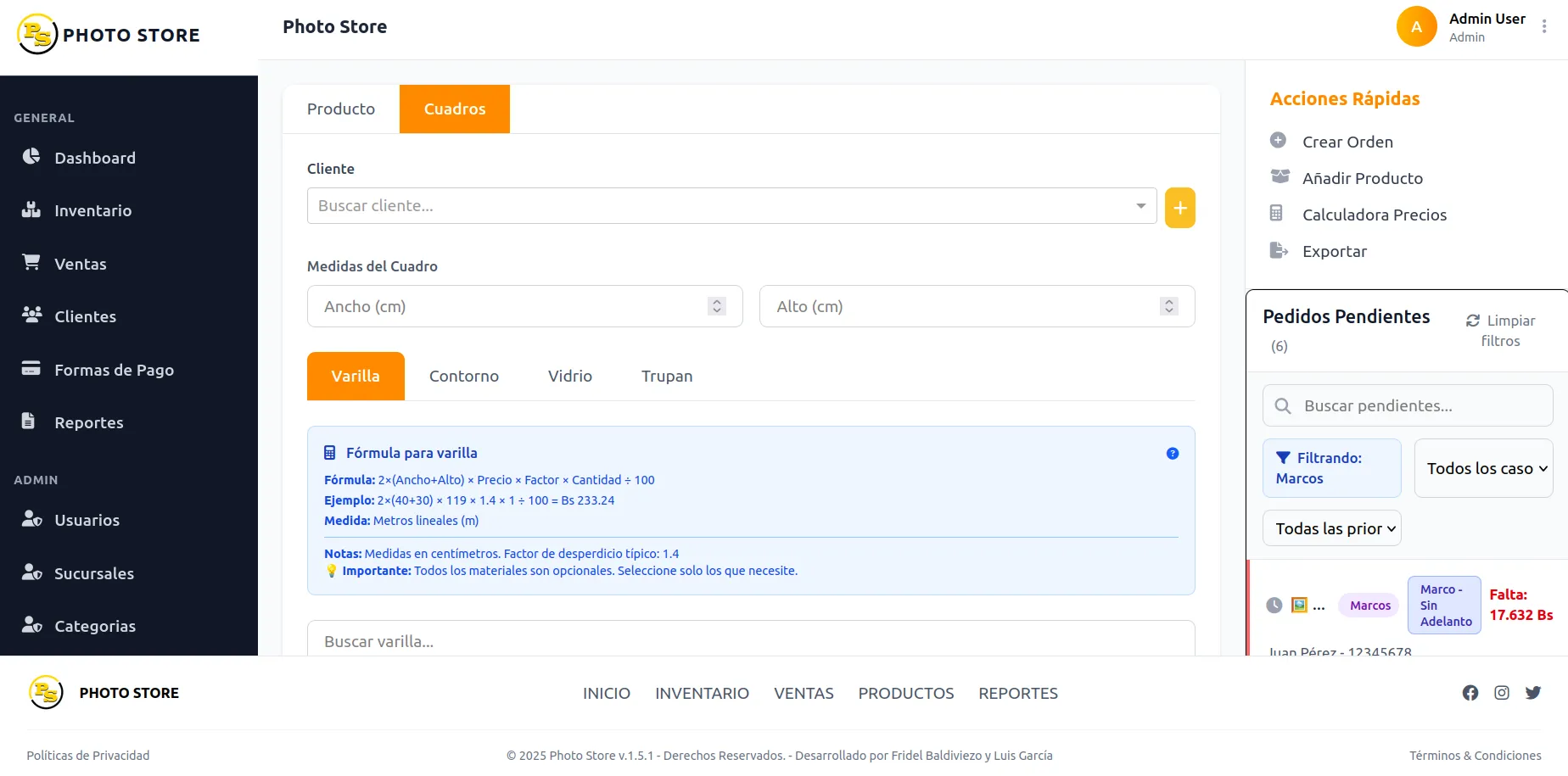Select the Vidrio material tab
The image size is (1568, 776).
pyautogui.click(x=569, y=377)
